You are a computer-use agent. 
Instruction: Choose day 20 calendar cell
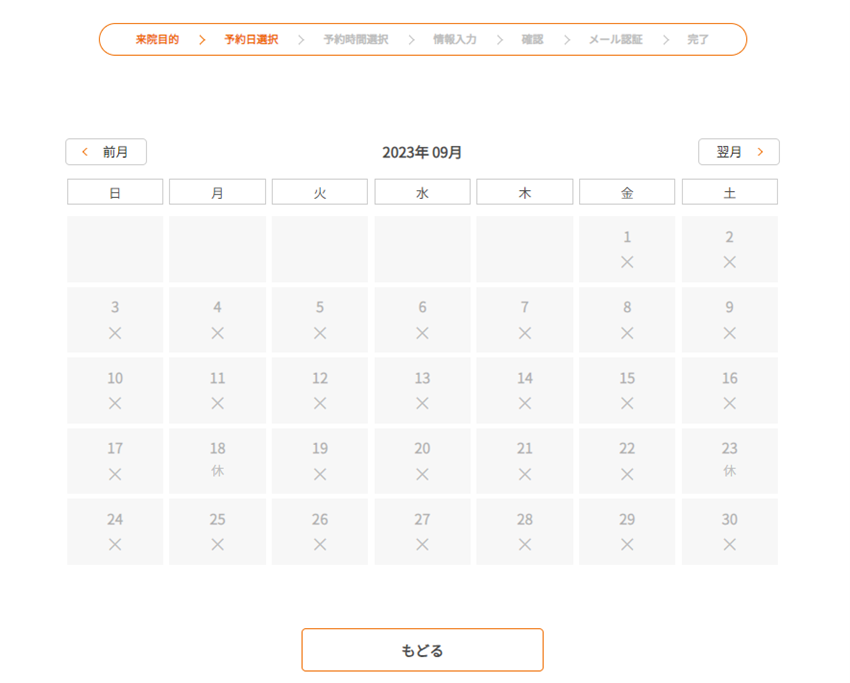422,461
